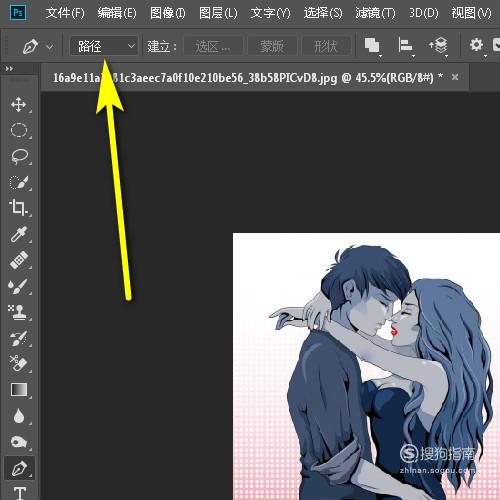Click the Photoshop Ps logo icon
Image resolution: width=500 pixels, height=500 pixels.
pos(18,13)
